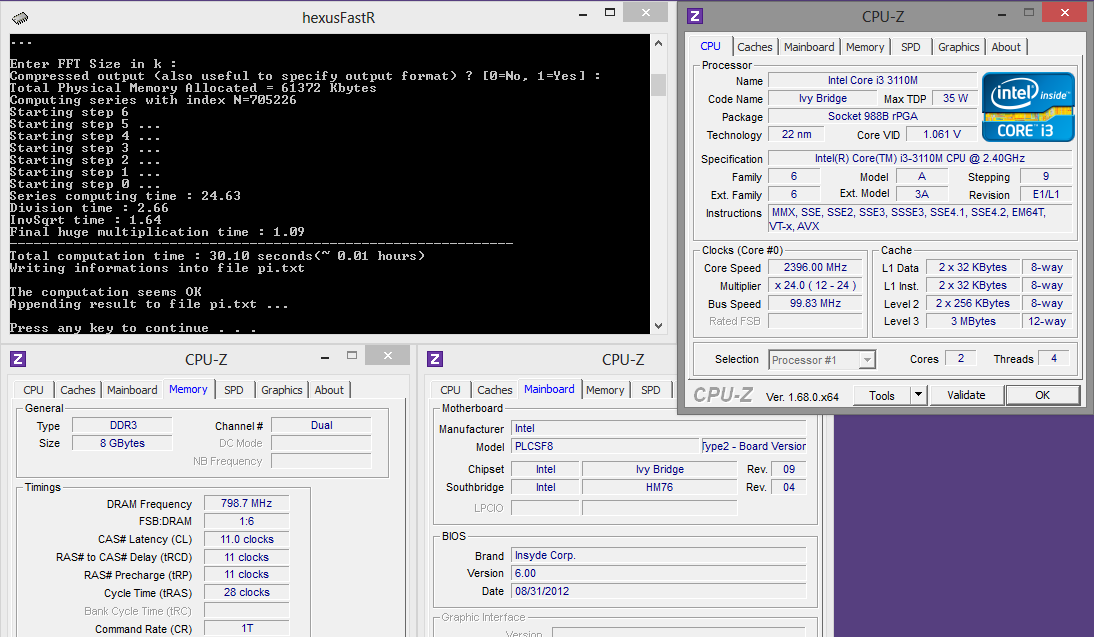Click the CAS# Latency value 11.0 clocks

point(246,539)
